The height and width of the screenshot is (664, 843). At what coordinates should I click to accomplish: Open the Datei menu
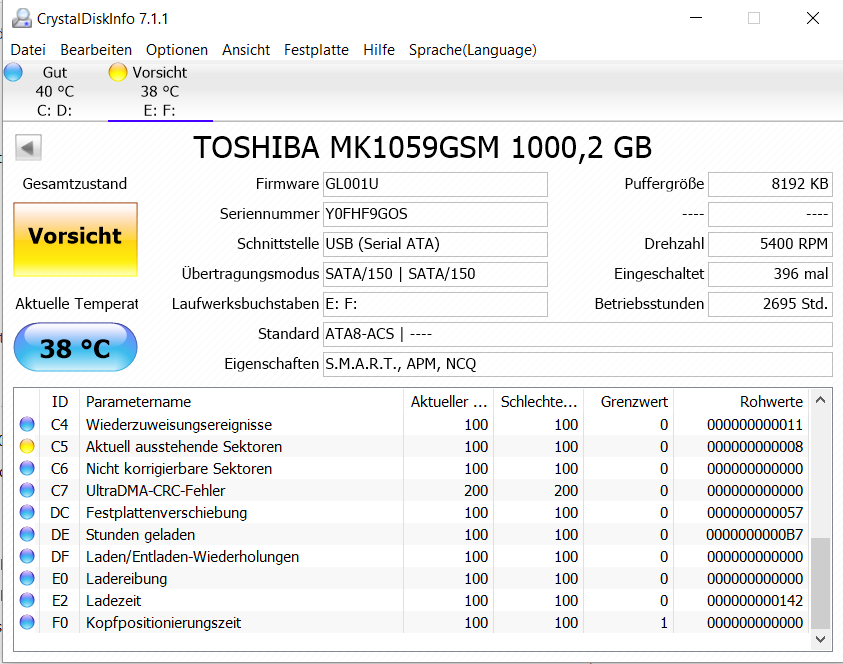pyautogui.click(x=28, y=50)
